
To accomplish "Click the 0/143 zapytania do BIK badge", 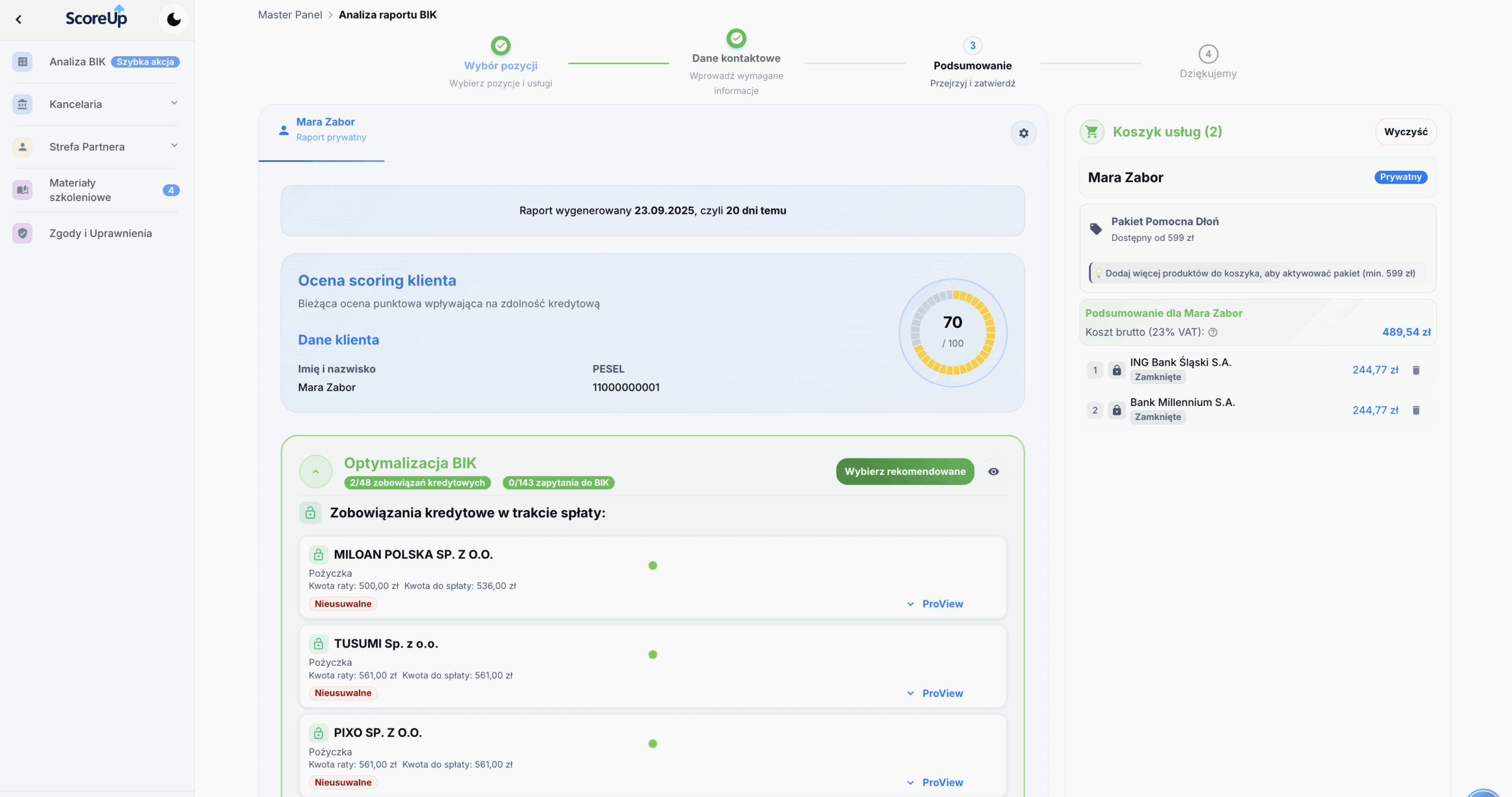I will [559, 483].
